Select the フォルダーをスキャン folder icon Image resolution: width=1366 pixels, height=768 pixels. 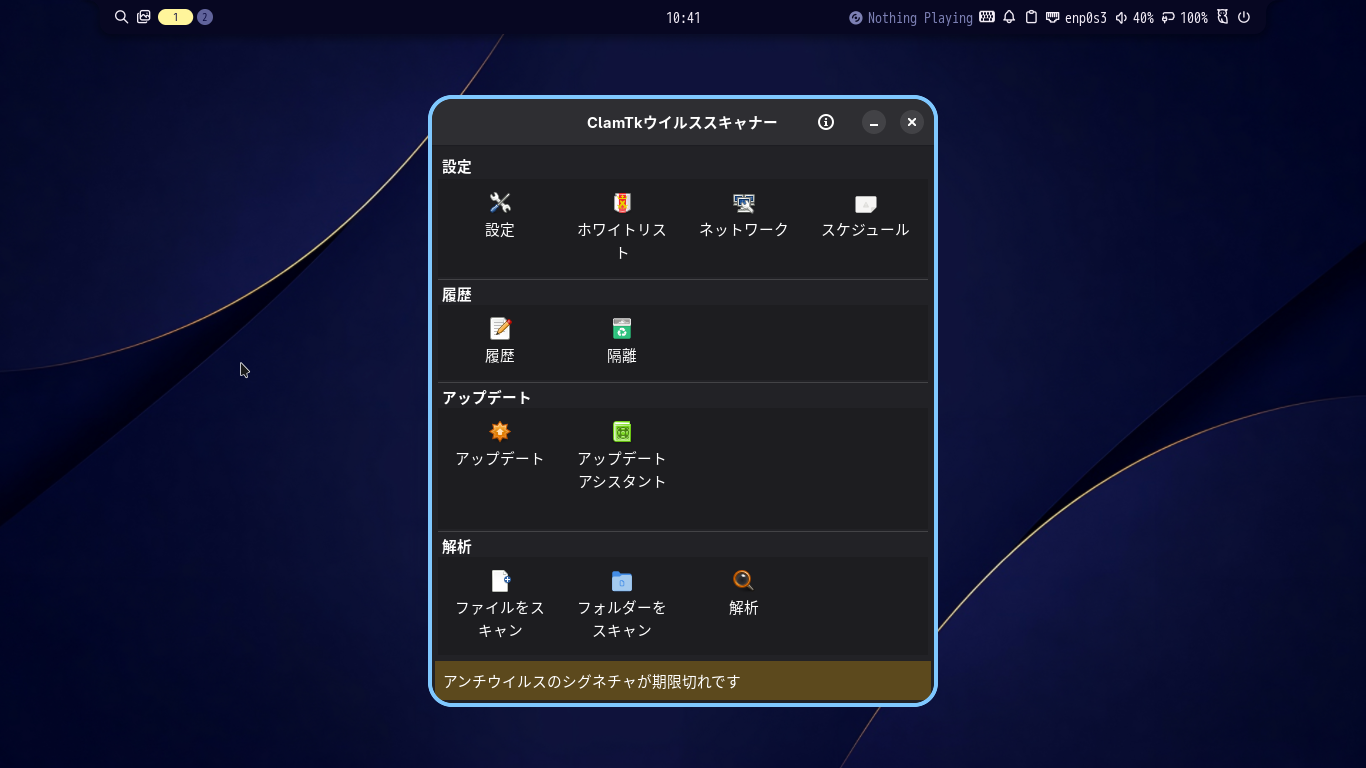tap(622, 581)
